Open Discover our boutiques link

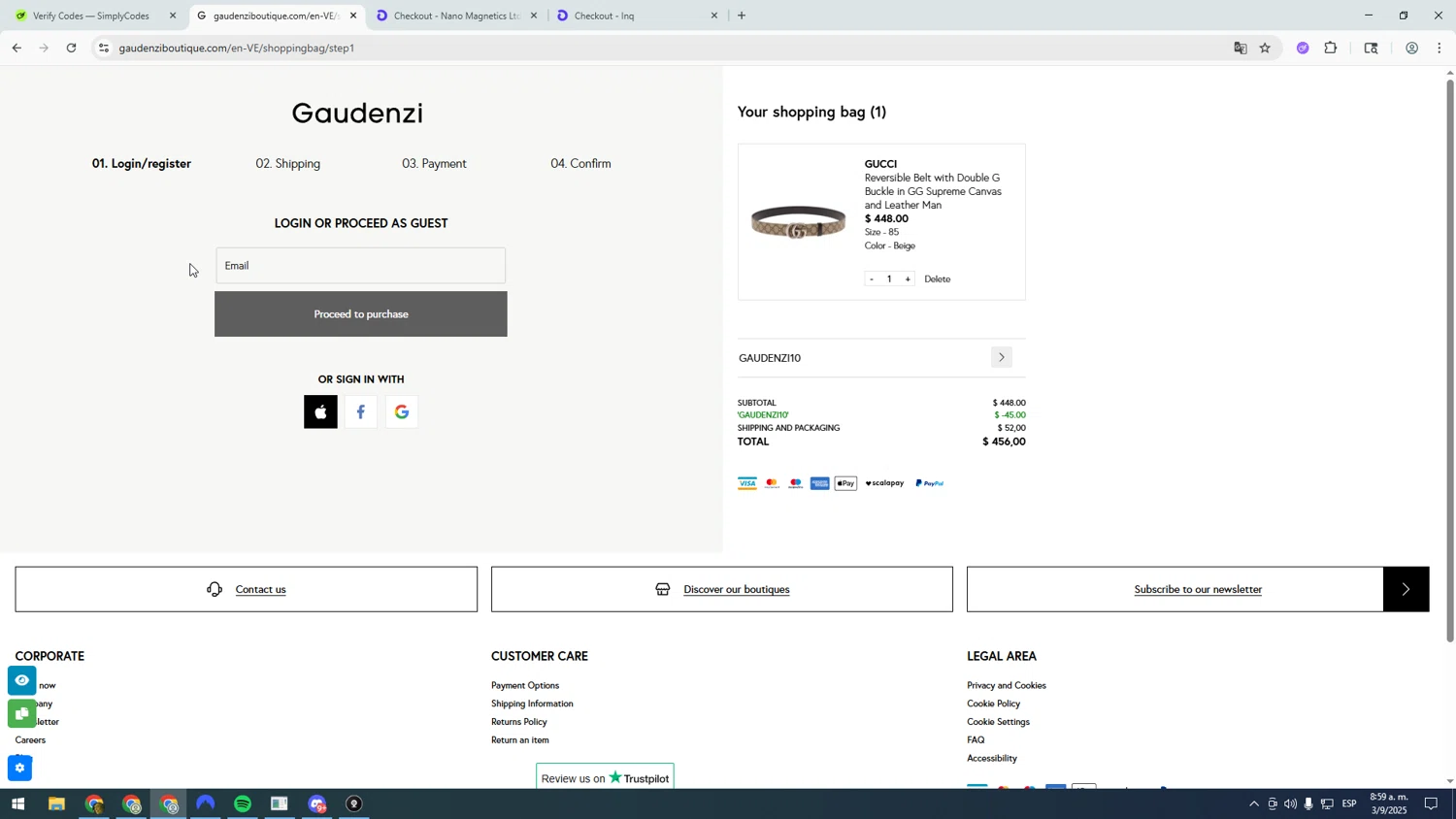point(737,589)
